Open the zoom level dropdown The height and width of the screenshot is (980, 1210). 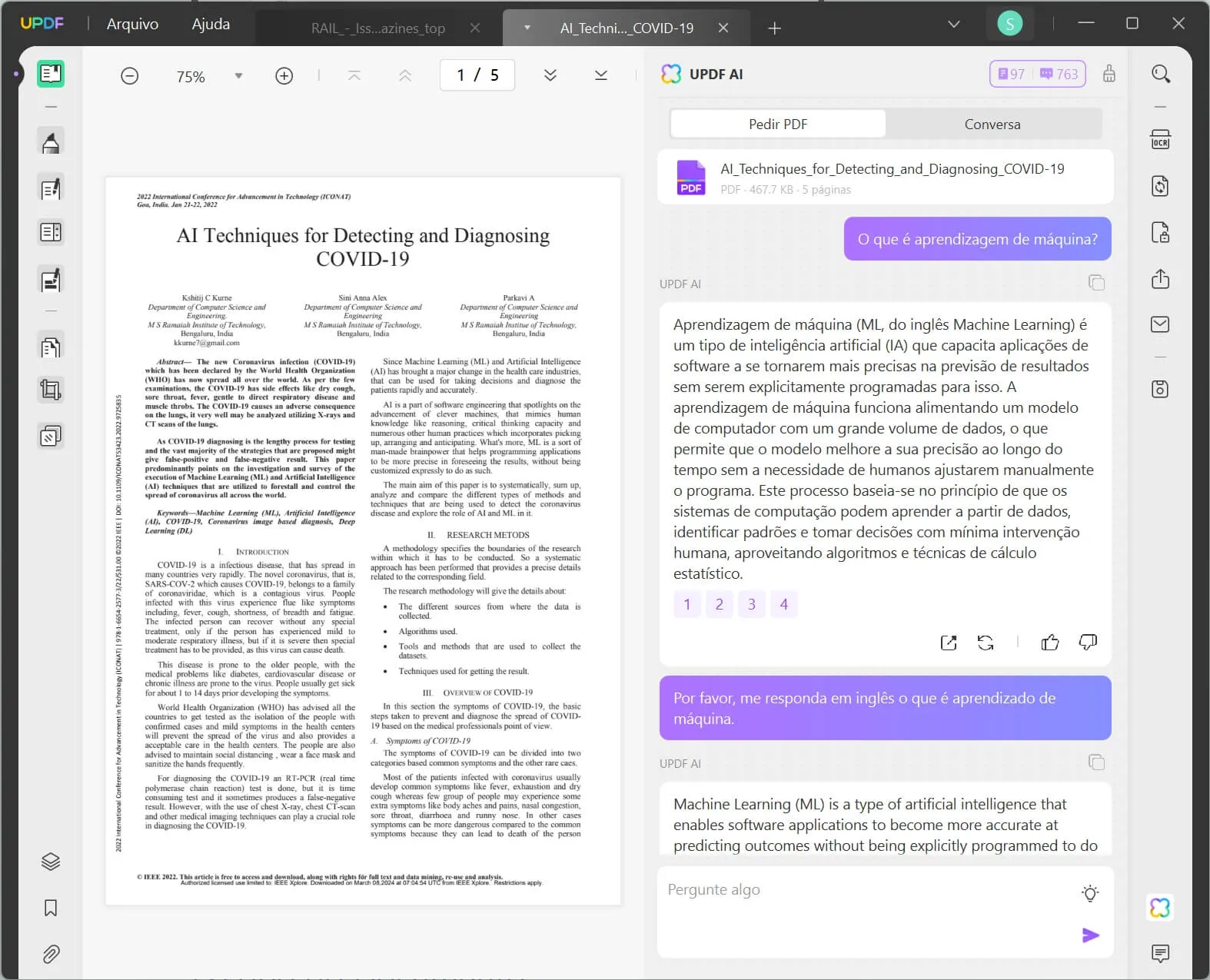coord(238,76)
